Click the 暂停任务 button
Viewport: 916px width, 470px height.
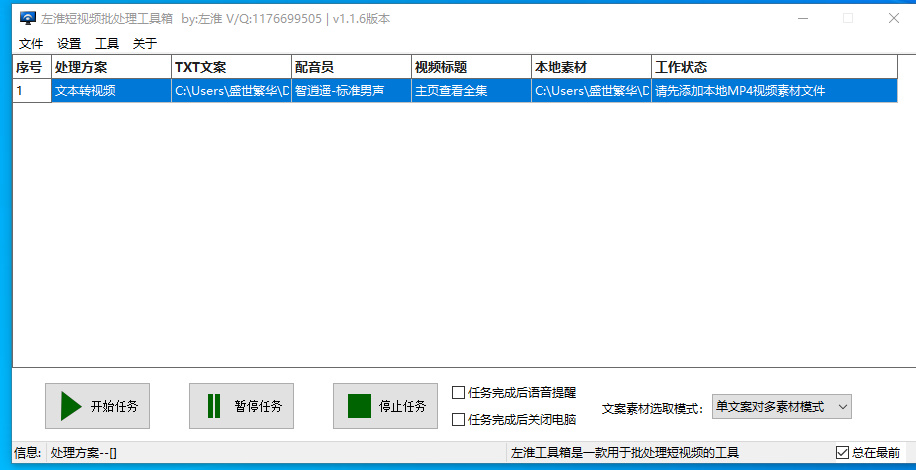tap(241, 406)
